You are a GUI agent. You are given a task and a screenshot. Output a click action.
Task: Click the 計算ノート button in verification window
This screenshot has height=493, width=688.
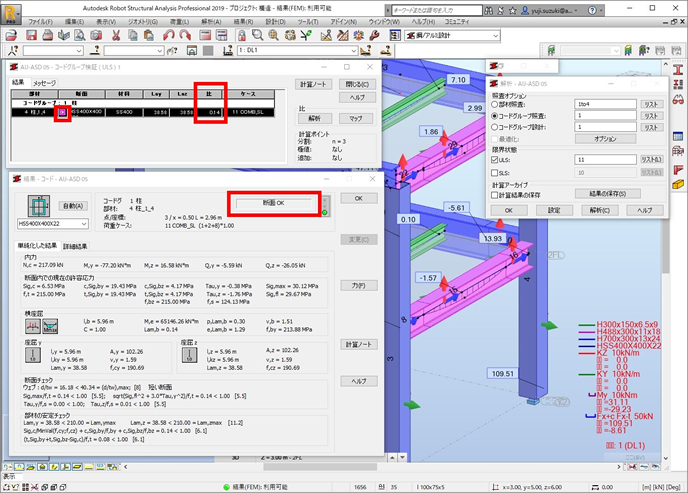(x=313, y=84)
